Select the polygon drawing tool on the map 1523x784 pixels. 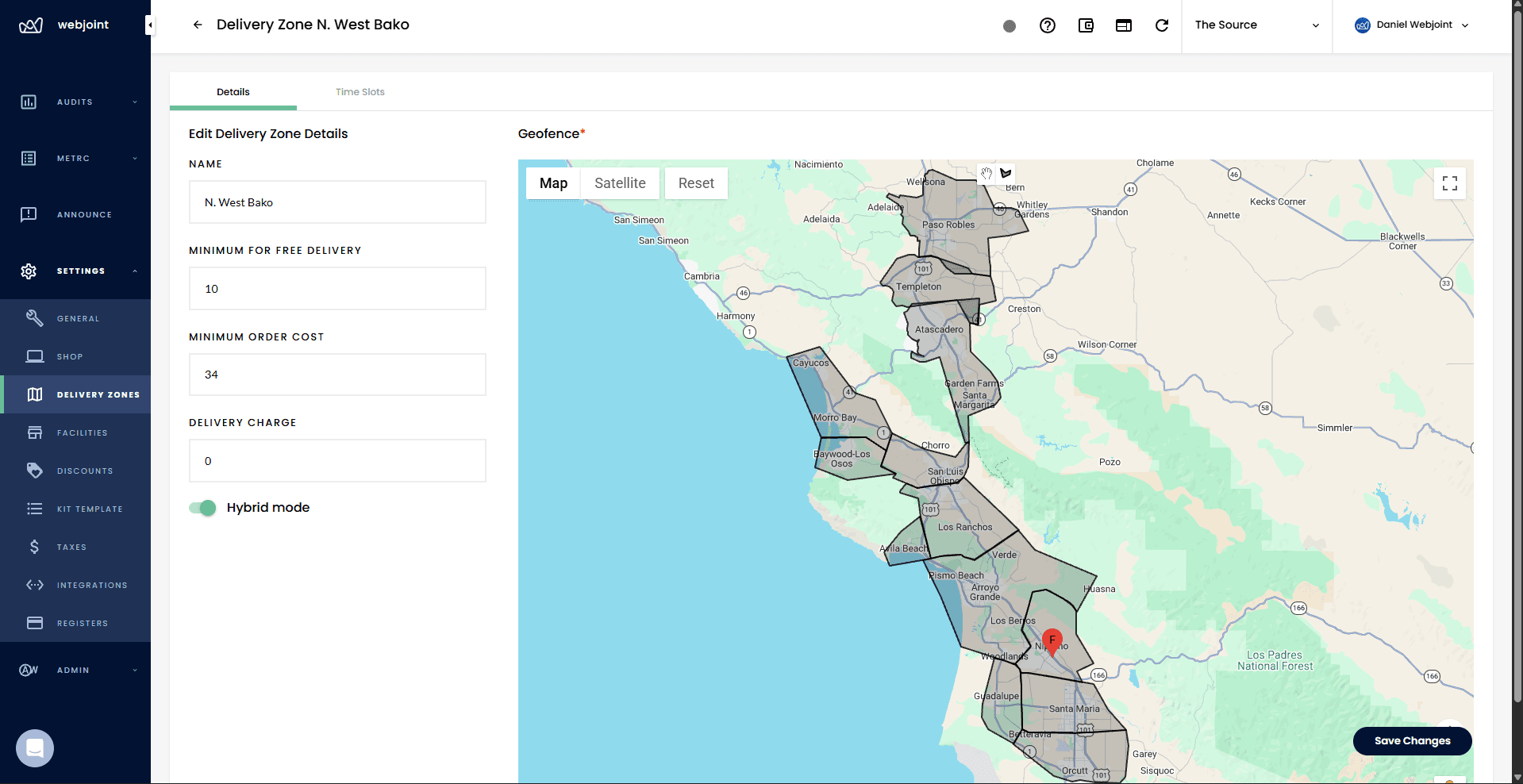[1006, 173]
